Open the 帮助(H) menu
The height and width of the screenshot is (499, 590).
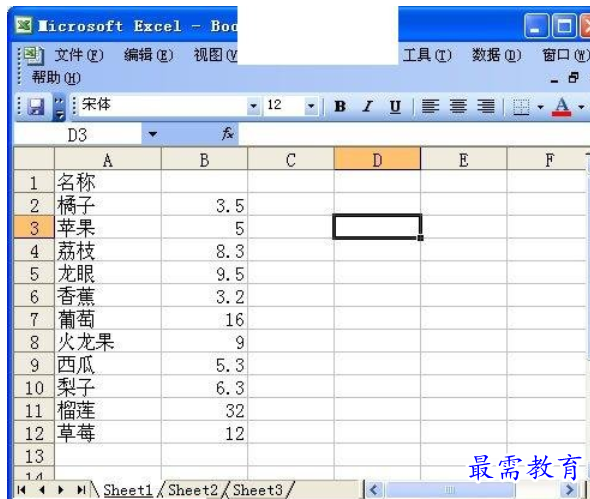click(56, 78)
